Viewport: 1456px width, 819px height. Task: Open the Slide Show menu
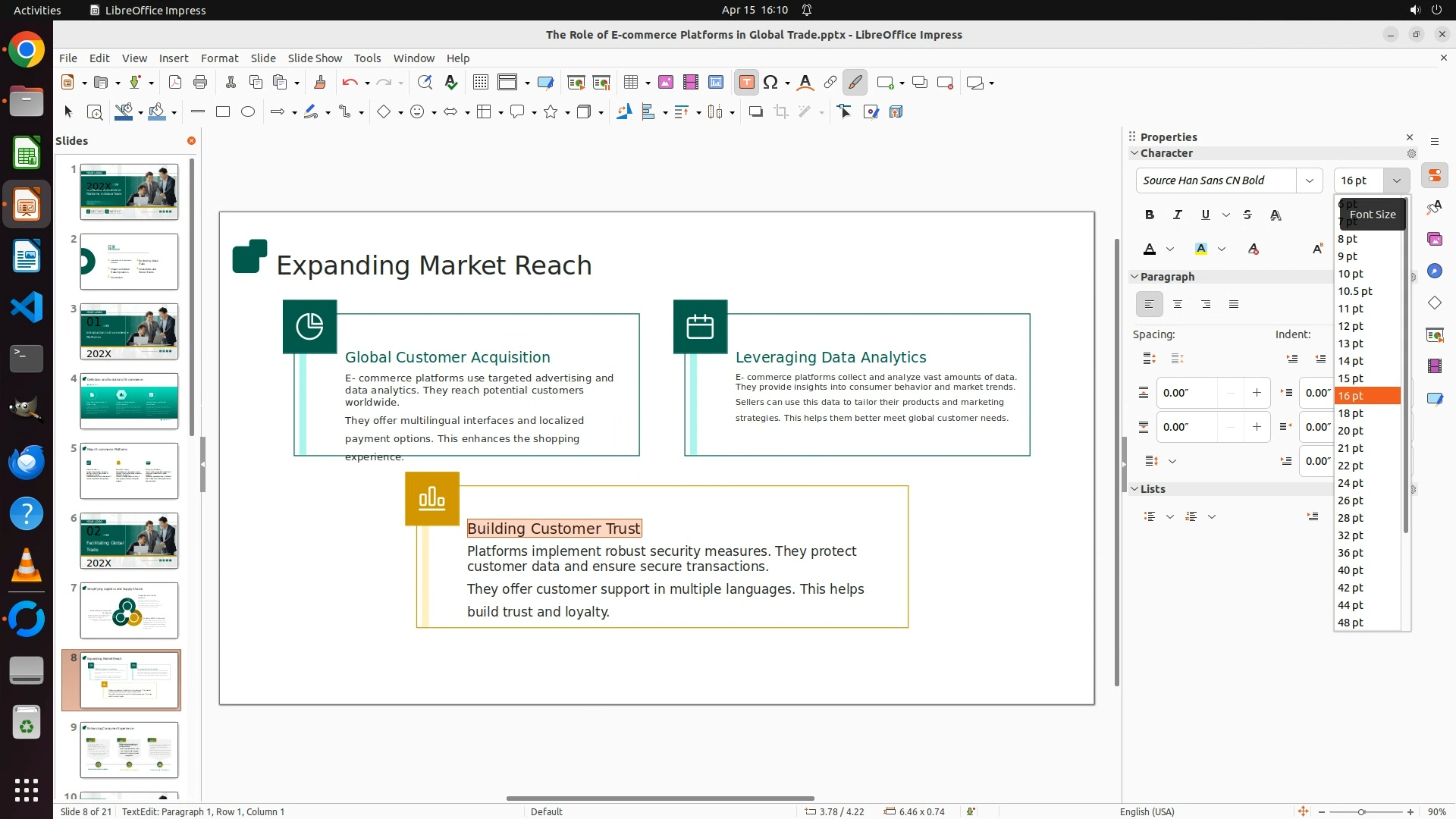coord(314,58)
